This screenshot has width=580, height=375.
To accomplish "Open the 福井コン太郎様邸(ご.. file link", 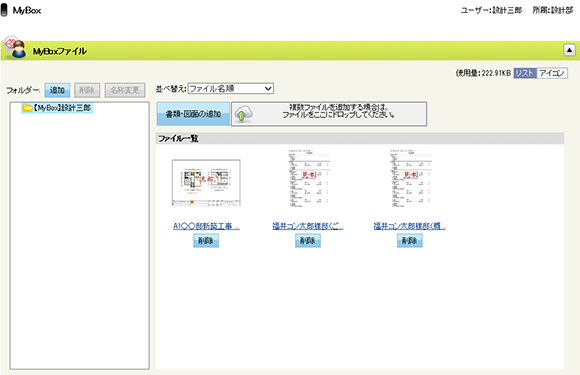I will tap(308, 226).
